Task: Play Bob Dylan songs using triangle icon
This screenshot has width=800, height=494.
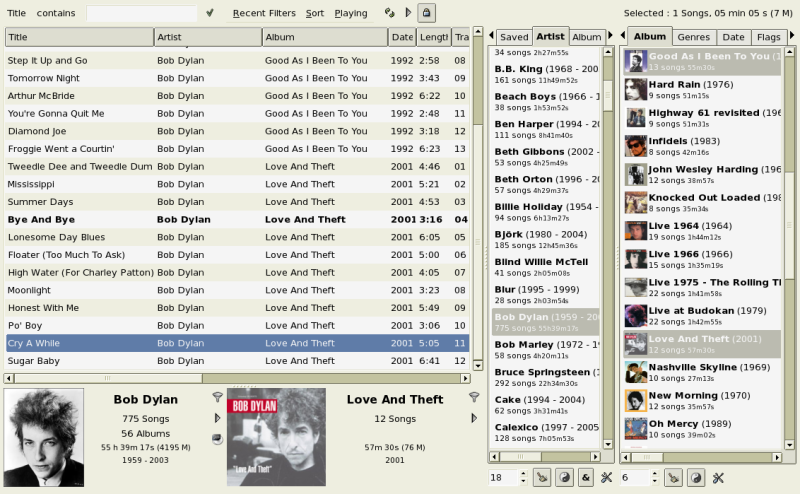Action: click(217, 418)
